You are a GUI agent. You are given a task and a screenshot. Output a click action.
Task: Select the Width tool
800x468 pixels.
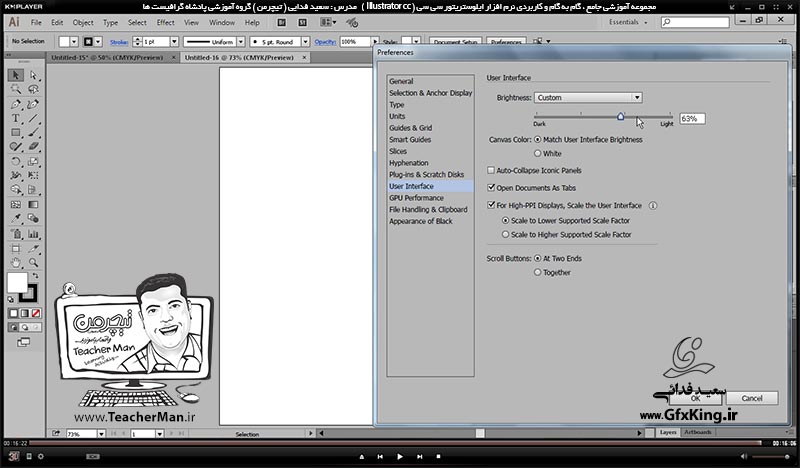(x=16, y=176)
